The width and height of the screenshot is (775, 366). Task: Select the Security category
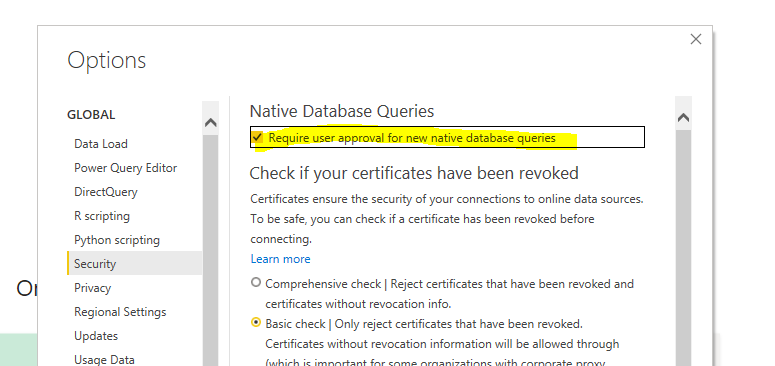coord(134,263)
